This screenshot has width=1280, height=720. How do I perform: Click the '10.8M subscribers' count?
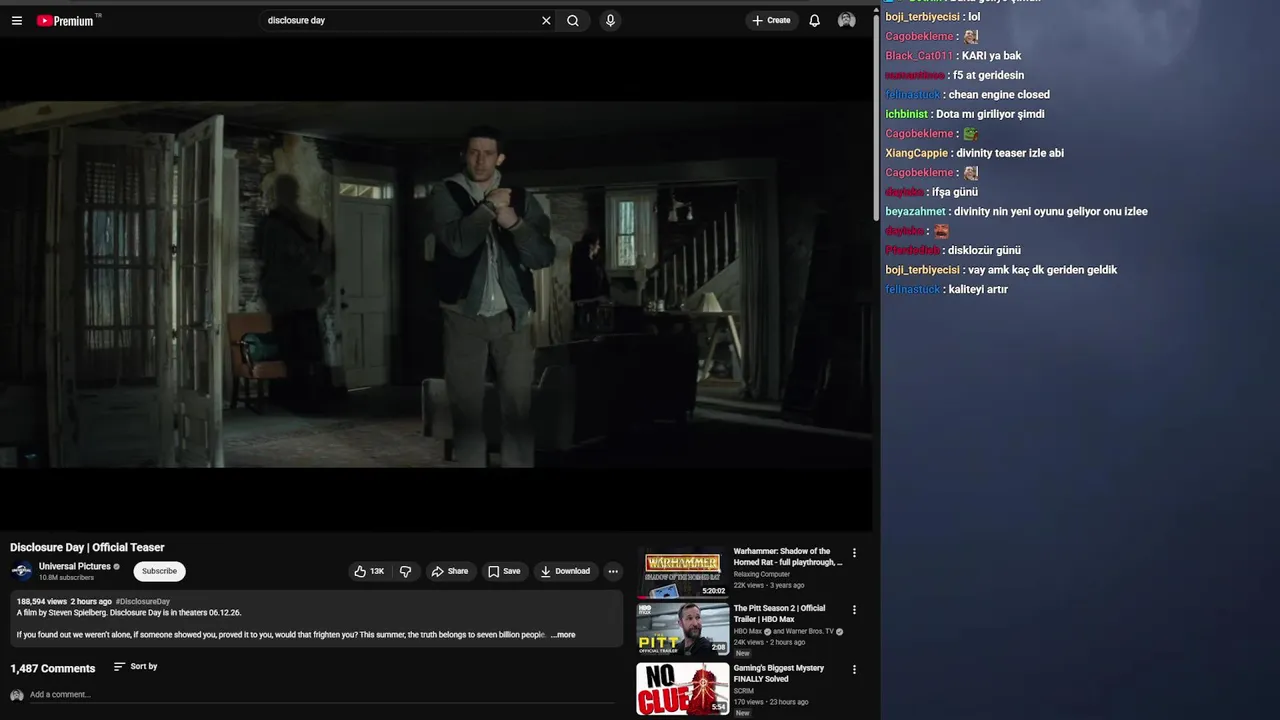click(66, 578)
